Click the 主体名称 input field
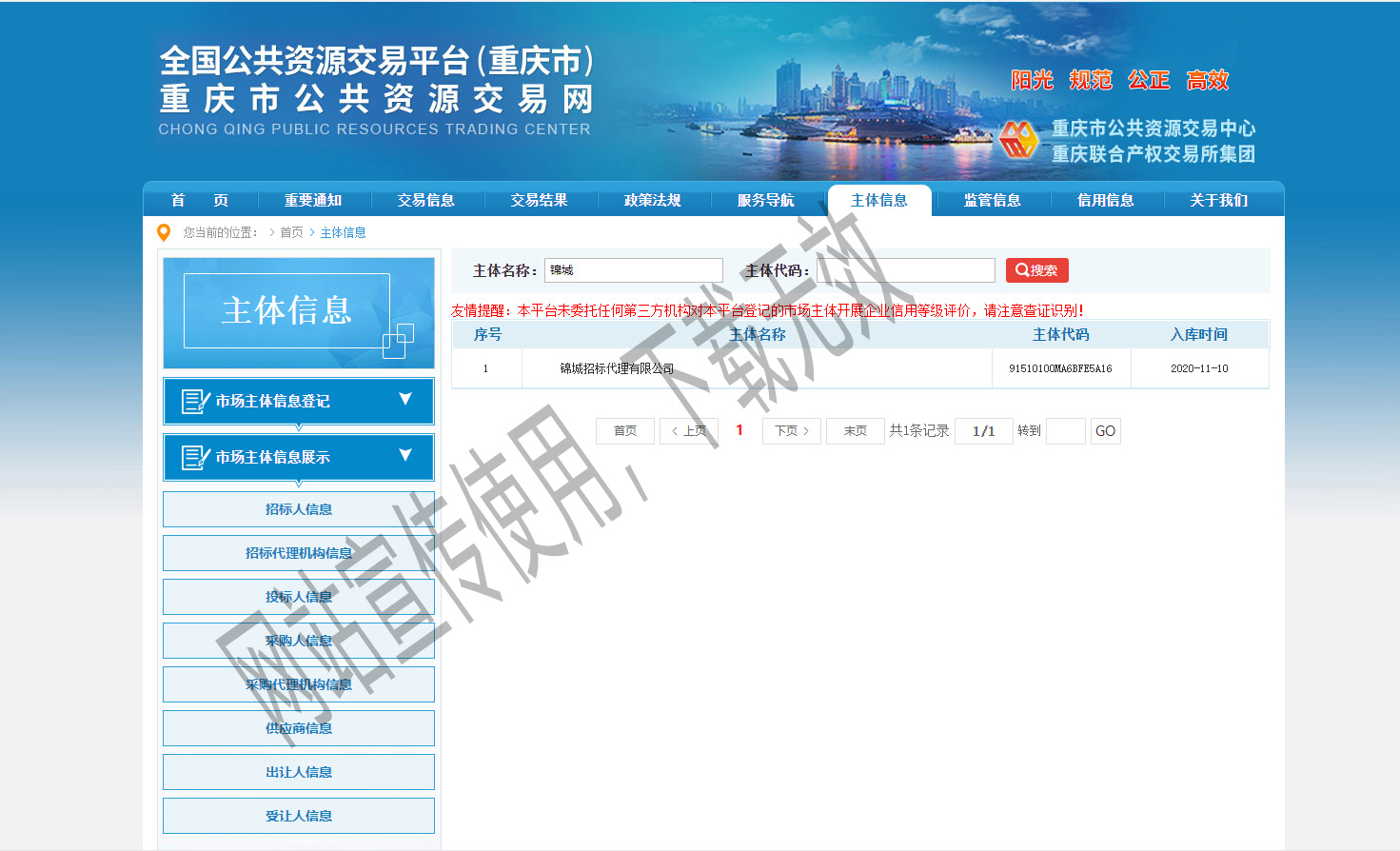Image resolution: width=1400 pixels, height=851 pixels. (633, 270)
